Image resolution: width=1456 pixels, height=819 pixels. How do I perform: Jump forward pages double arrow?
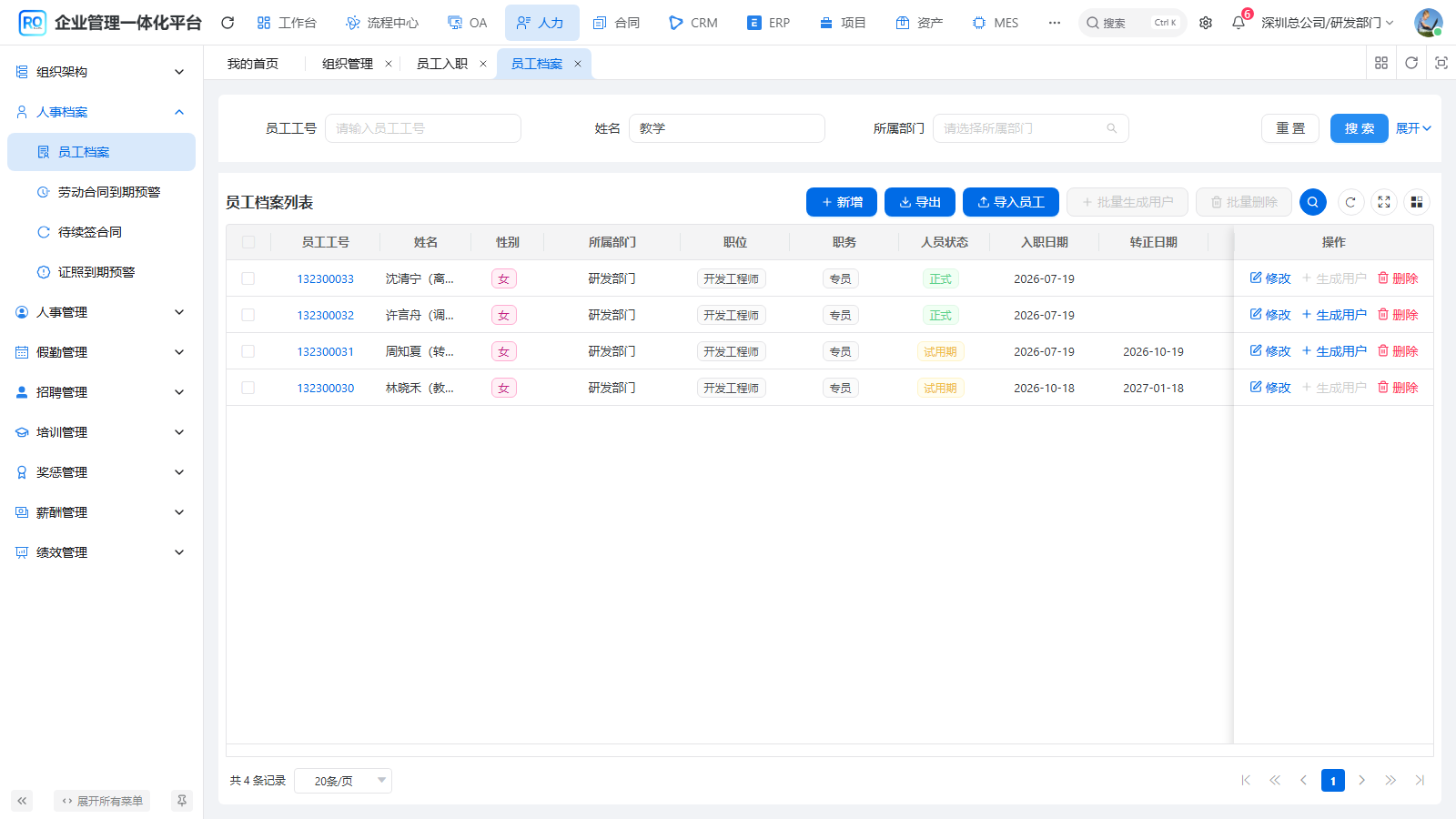tap(1390, 780)
